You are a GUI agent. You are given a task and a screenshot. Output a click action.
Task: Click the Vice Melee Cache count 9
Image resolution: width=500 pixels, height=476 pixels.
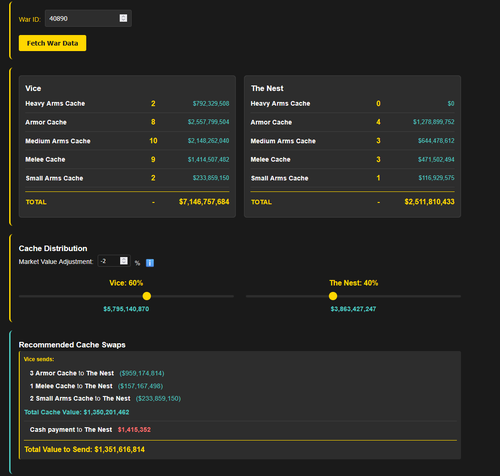pos(153,159)
